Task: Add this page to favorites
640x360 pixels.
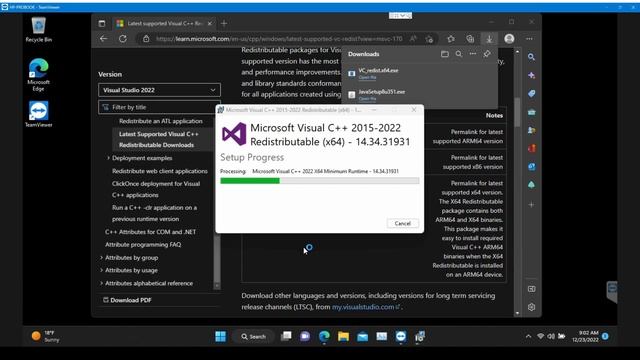Action: click(429, 39)
